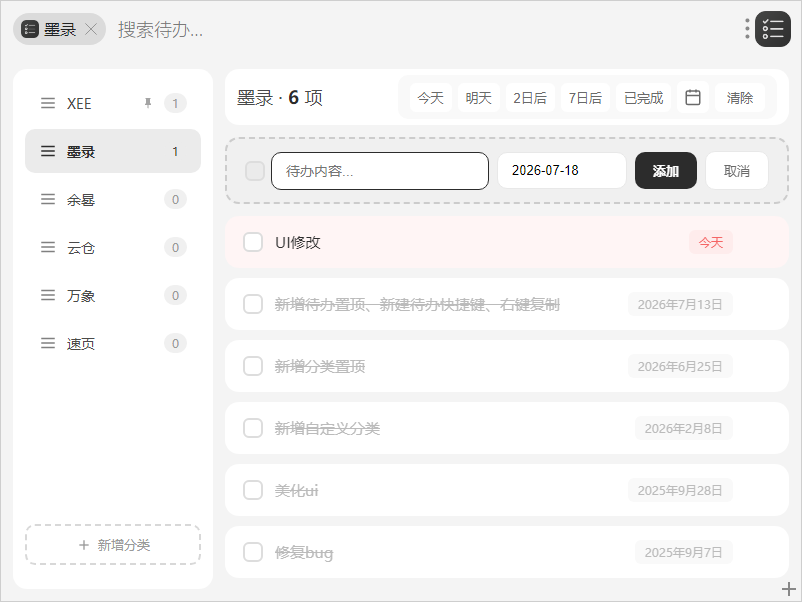Select the XEE category in sidebar

(x=113, y=103)
